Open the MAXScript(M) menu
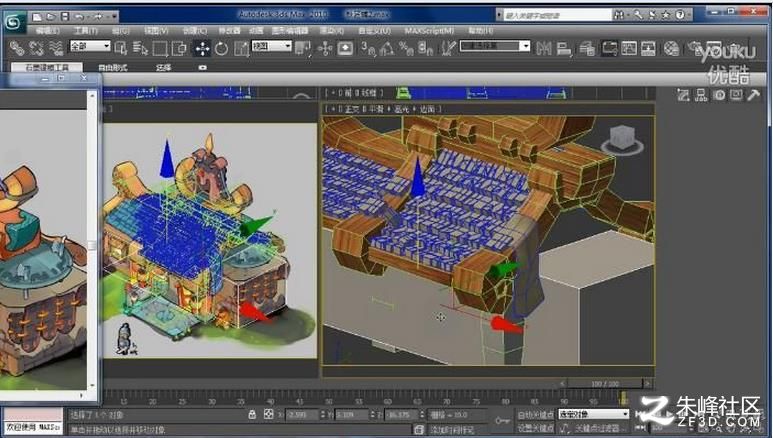Screen dimensions: 773x438 [x=429, y=31]
